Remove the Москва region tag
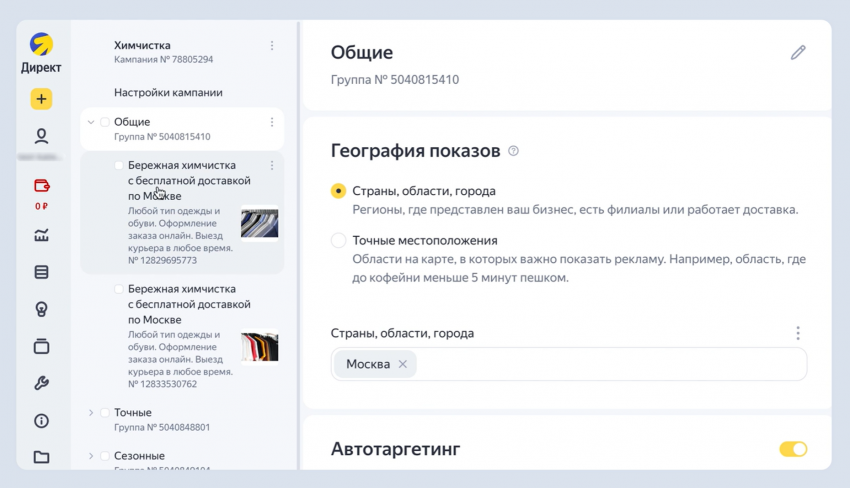 tap(403, 364)
